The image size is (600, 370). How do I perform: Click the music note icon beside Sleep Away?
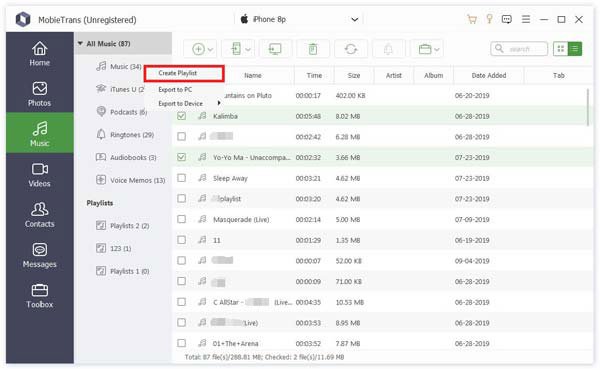202,178
